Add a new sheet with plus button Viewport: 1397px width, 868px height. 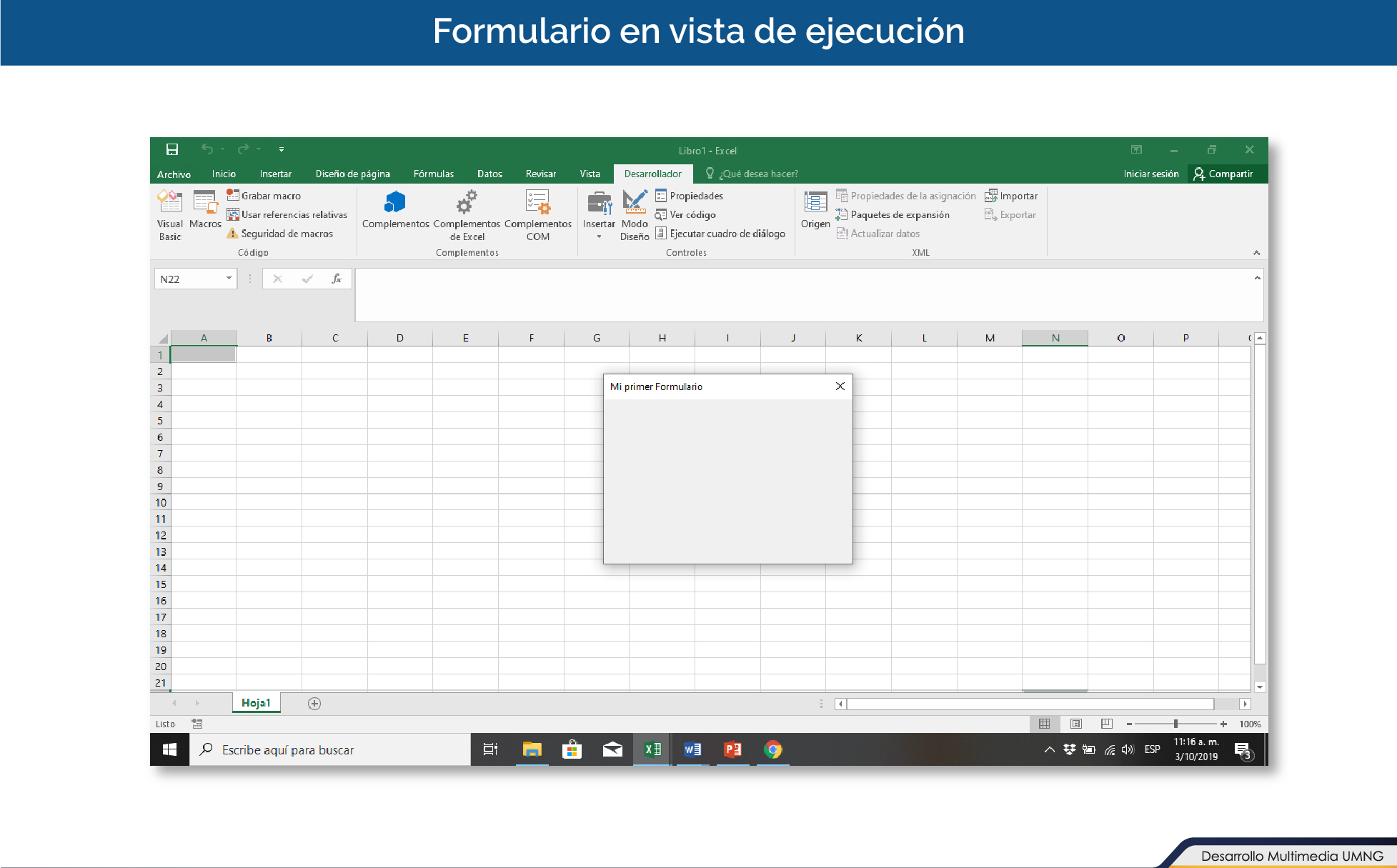pyautogui.click(x=314, y=704)
